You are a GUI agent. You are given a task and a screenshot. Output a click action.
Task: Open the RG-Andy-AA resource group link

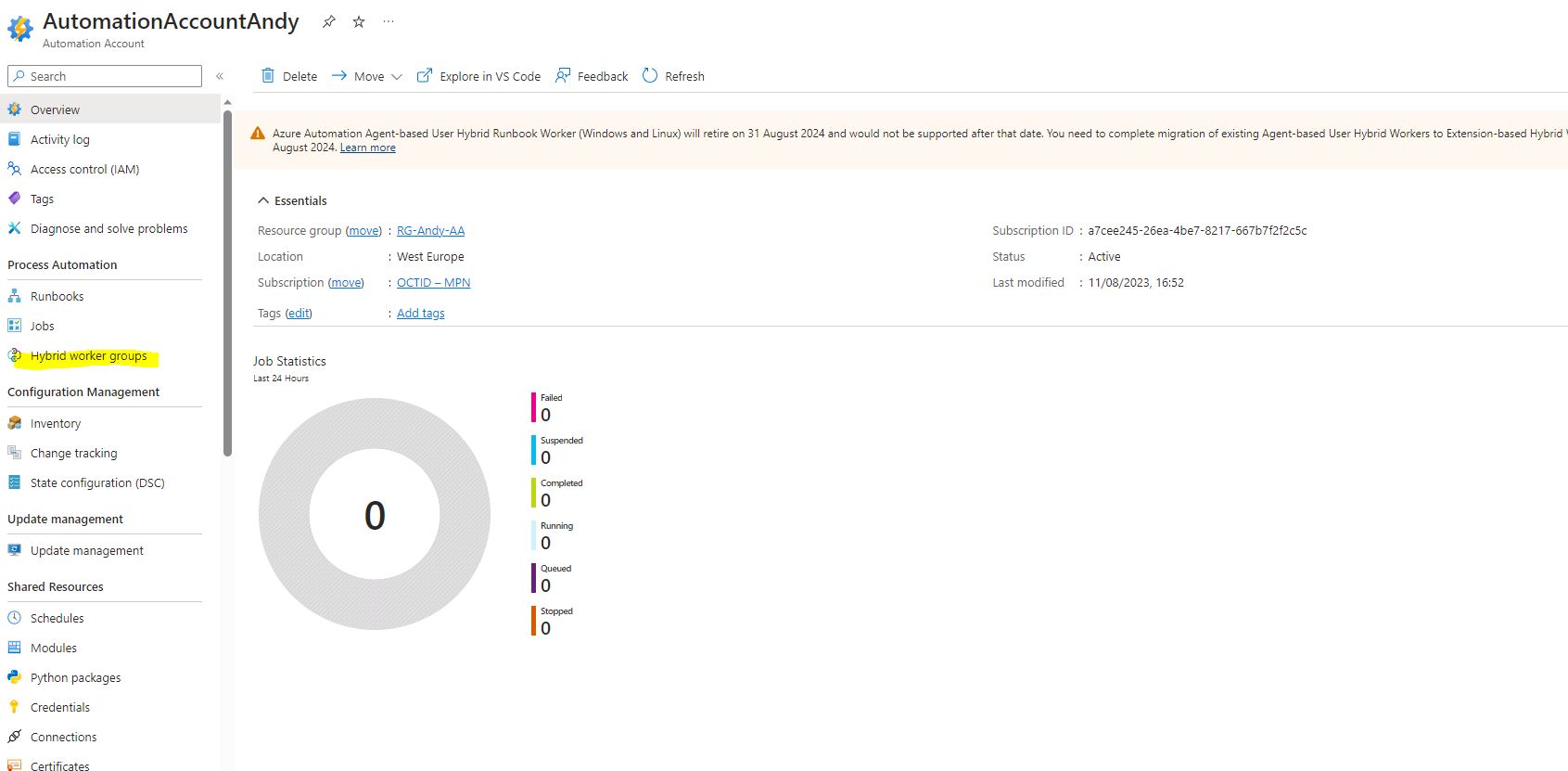pyautogui.click(x=430, y=231)
